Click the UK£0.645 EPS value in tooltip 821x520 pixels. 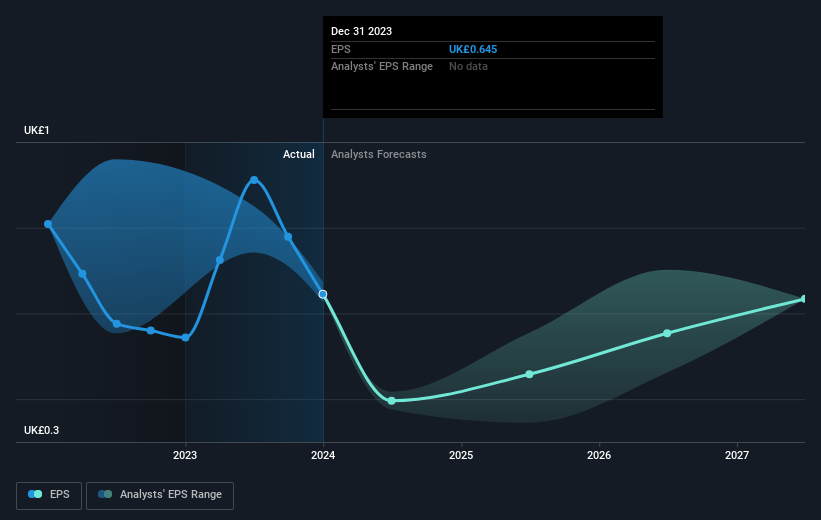tap(473, 49)
